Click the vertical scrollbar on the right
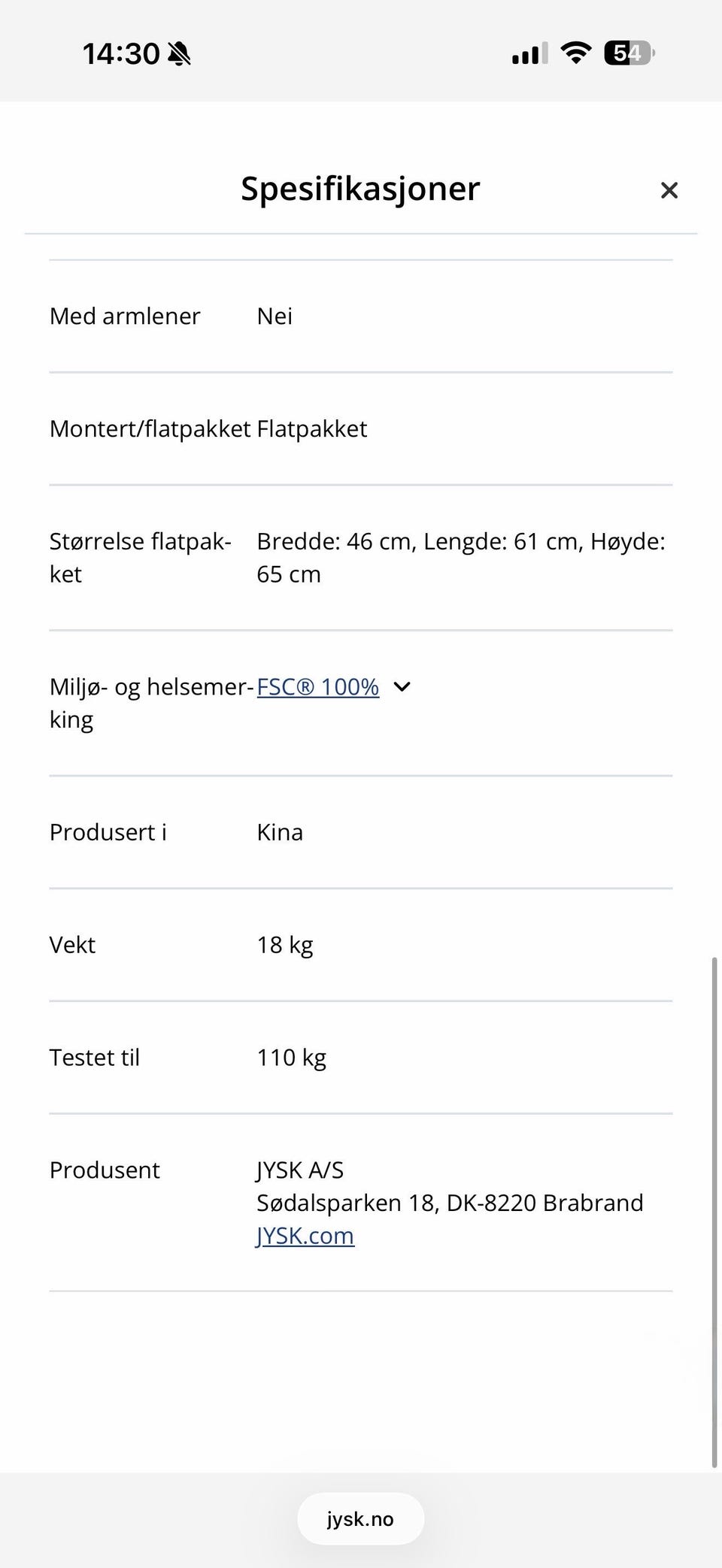 tap(714, 1212)
